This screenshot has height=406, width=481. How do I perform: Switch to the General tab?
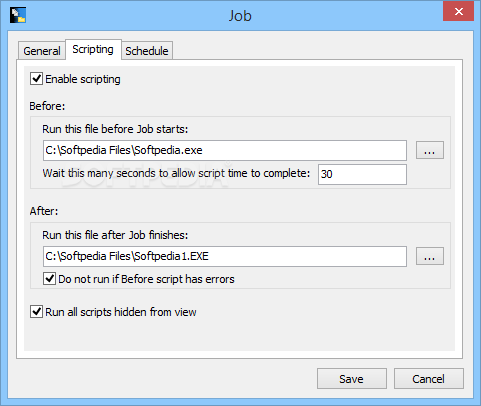pos(42,51)
